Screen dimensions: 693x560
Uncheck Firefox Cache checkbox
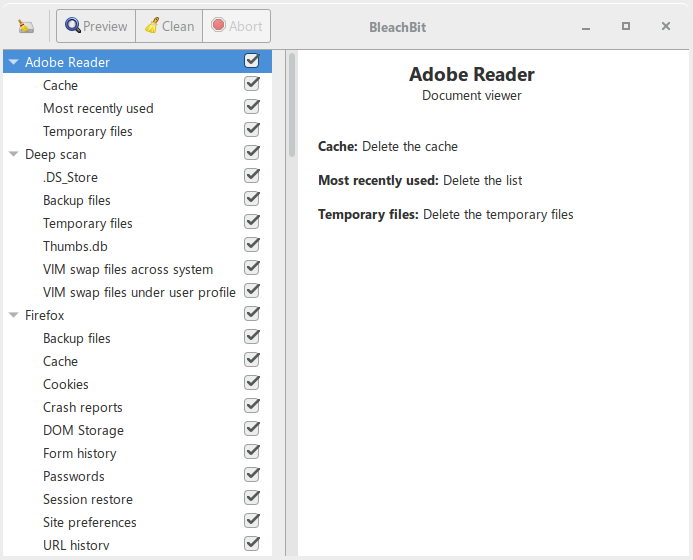click(x=251, y=359)
